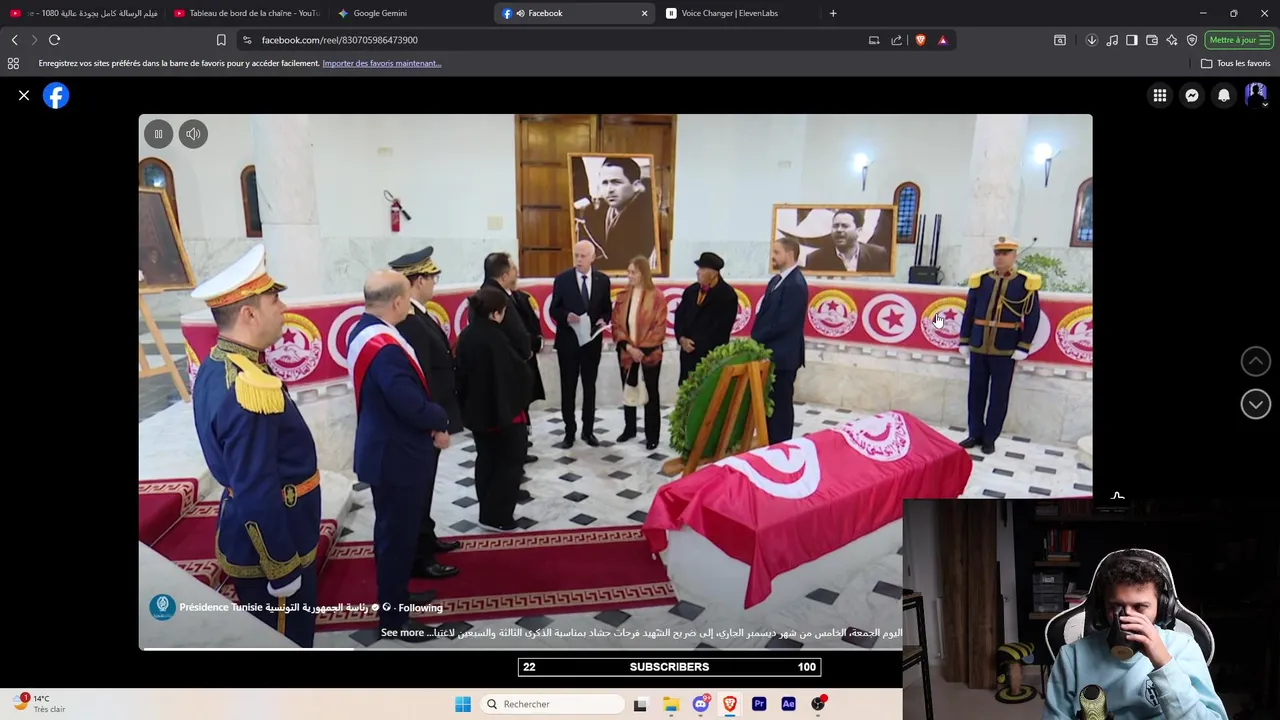The height and width of the screenshot is (720, 1280).
Task: Install app or cast icon in address bar
Action: 874,40
